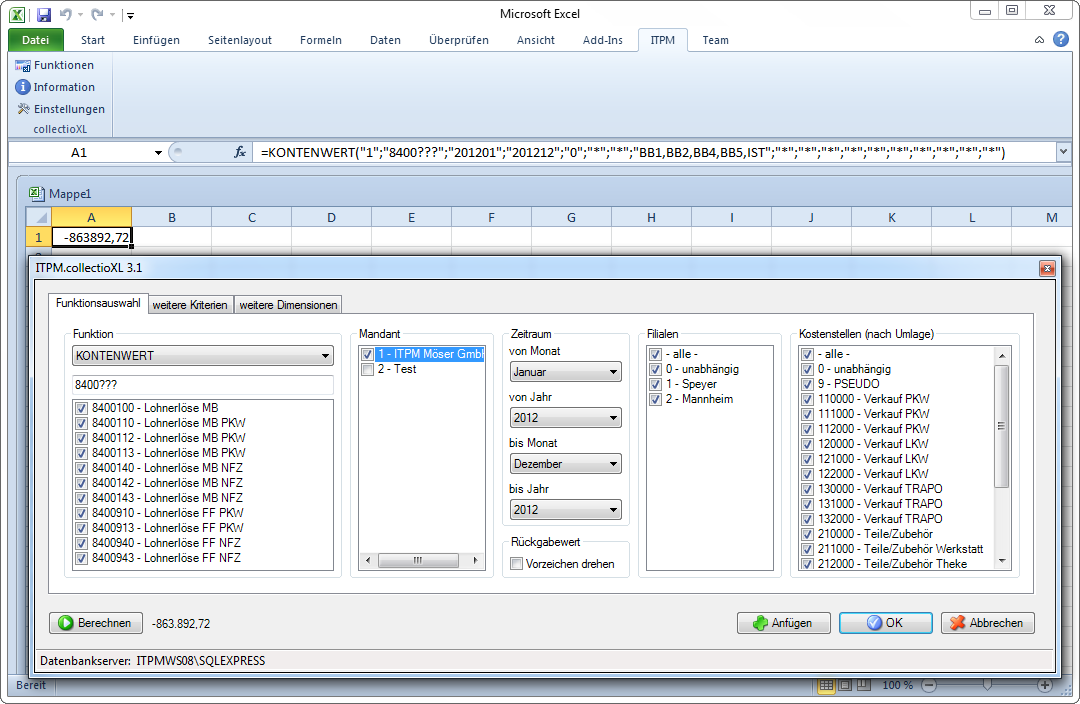Click the Undo arrow icon
The height and width of the screenshot is (704, 1080).
[65, 14]
